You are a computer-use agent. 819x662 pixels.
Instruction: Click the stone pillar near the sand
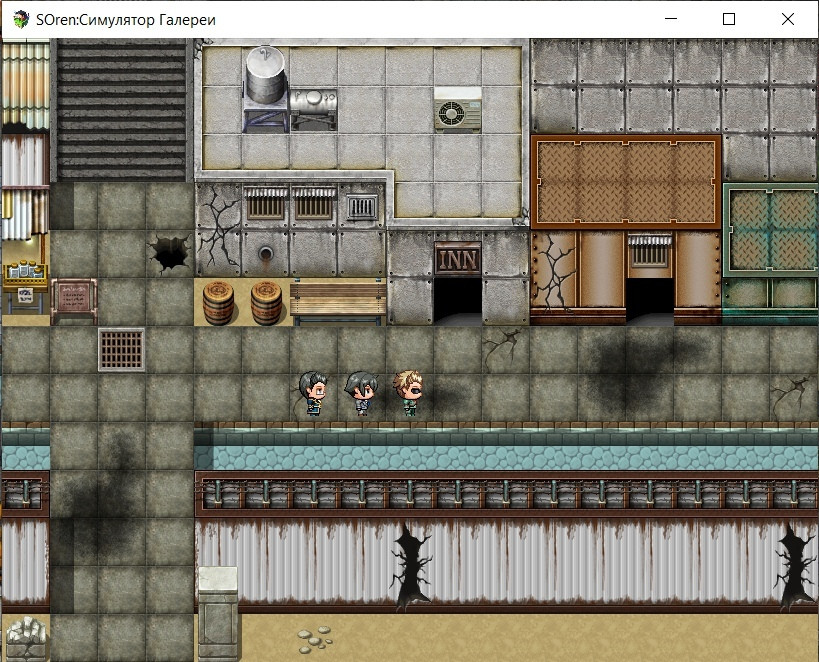pos(218,613)
